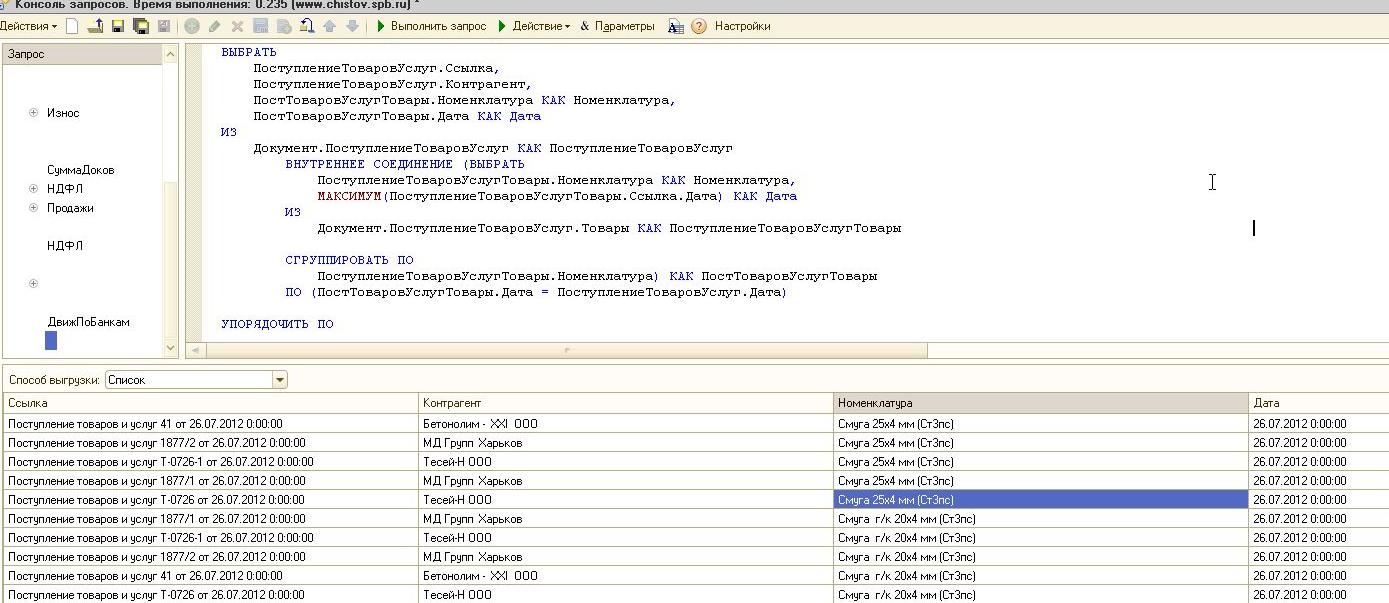Viewport: 1389px width, 603px height.
Task: Click the pencil edit icon in toolbar
Action: click(214, 26)
